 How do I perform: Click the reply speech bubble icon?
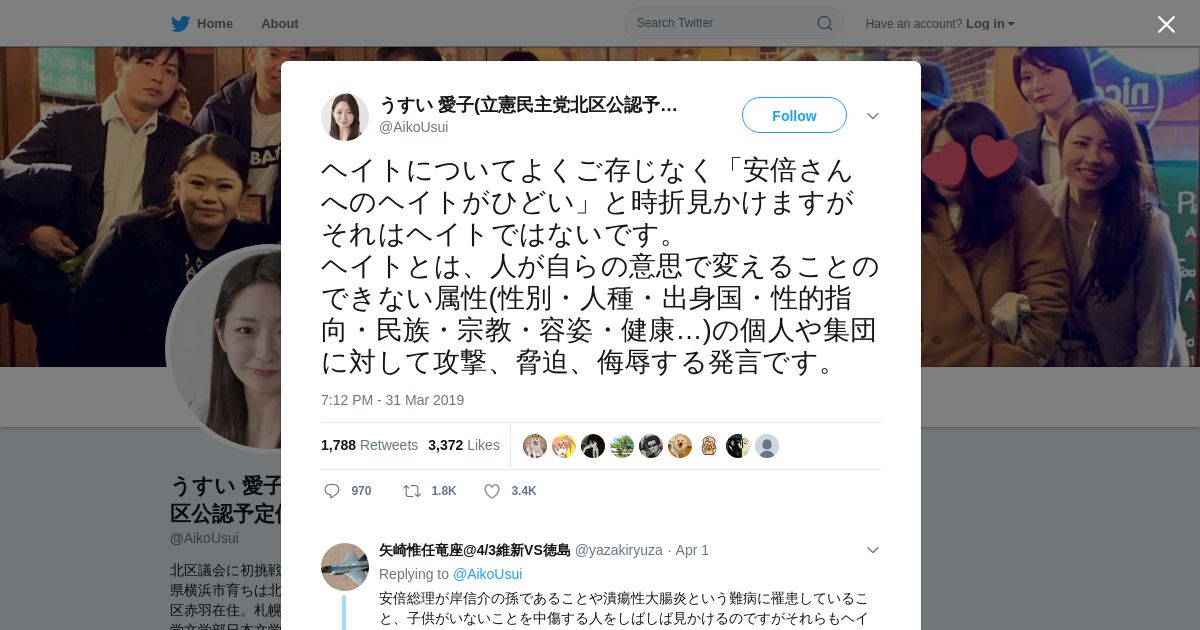point(332,491)
